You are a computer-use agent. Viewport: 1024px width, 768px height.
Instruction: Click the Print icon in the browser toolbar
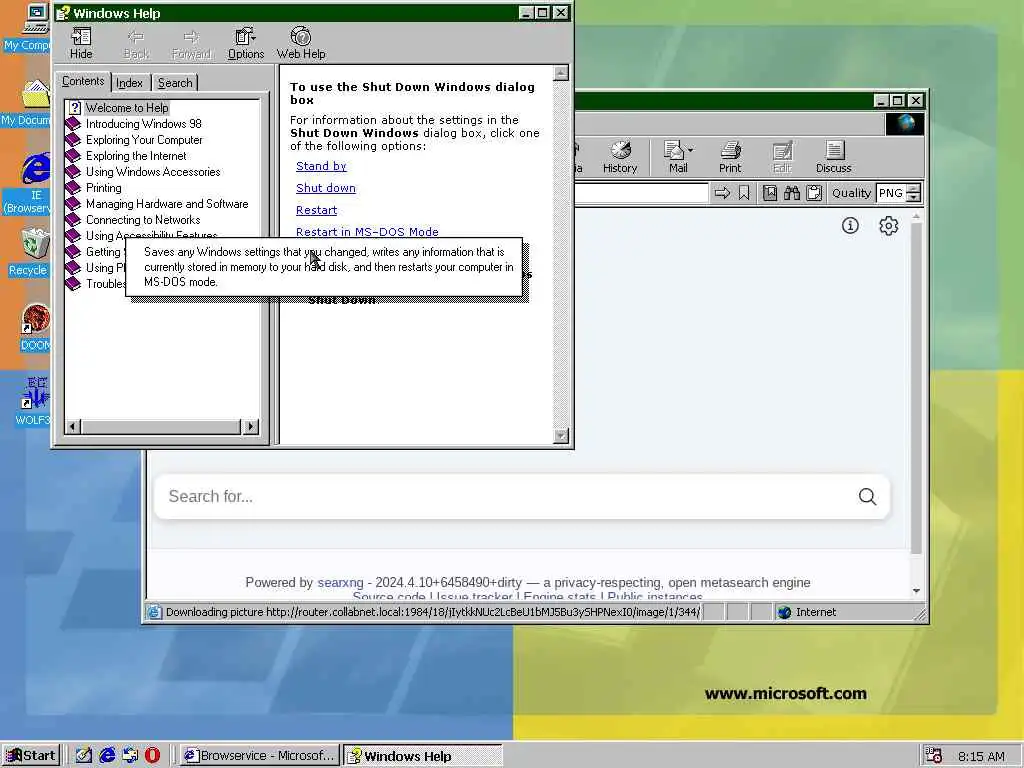tap(729, 157)
